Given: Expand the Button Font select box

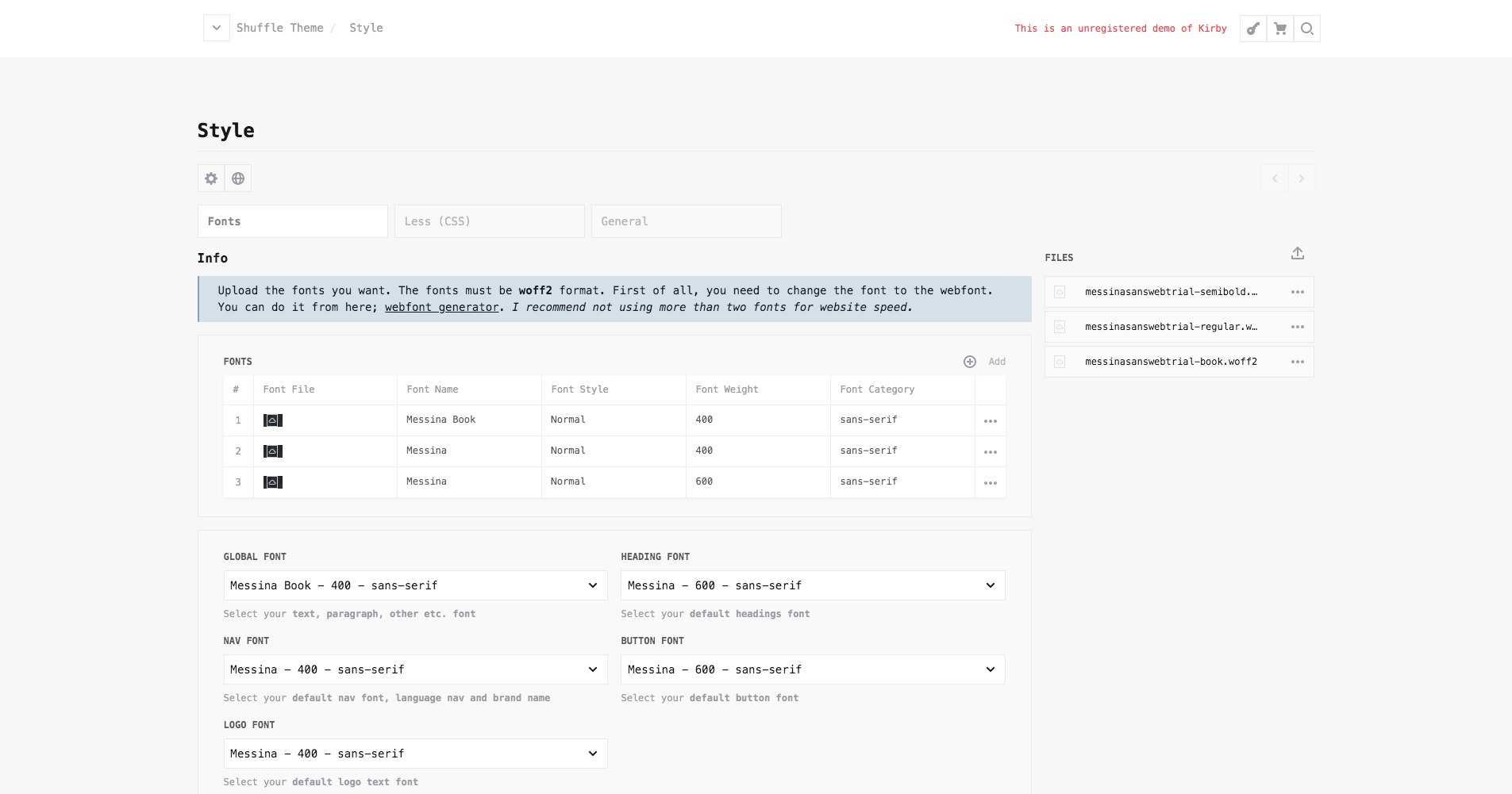Looking at the screenshot, I should pos(812,669).
